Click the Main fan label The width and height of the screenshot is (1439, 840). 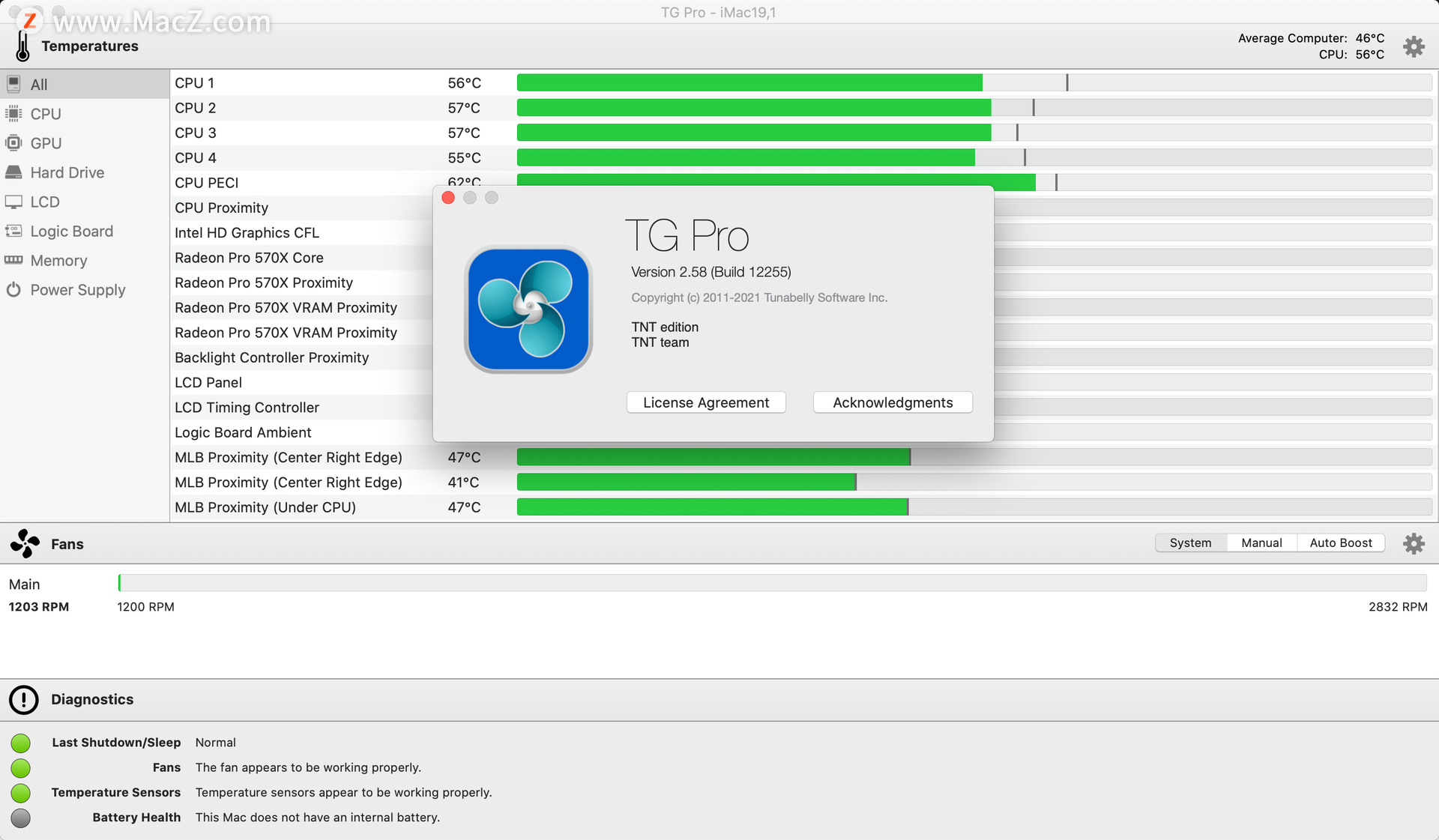[x=25, y=584]
